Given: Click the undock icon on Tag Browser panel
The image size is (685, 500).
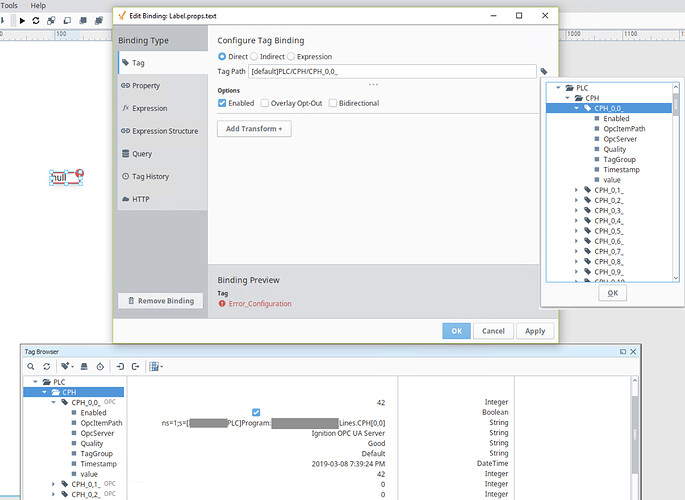Looking at the screenshot, I should click(x=623, y=352).
